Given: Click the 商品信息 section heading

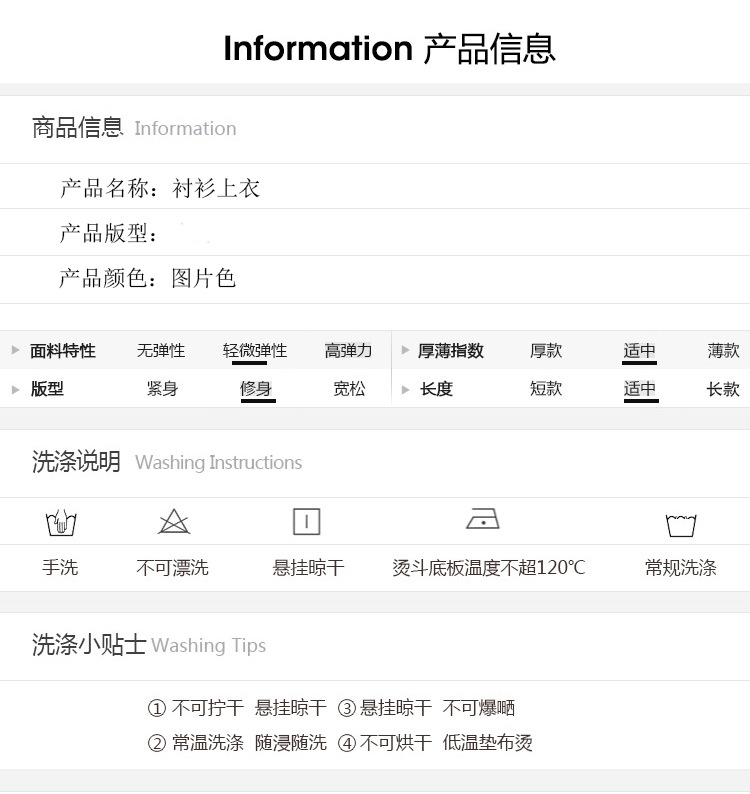Looking at the screenshot, I should 77,127.
